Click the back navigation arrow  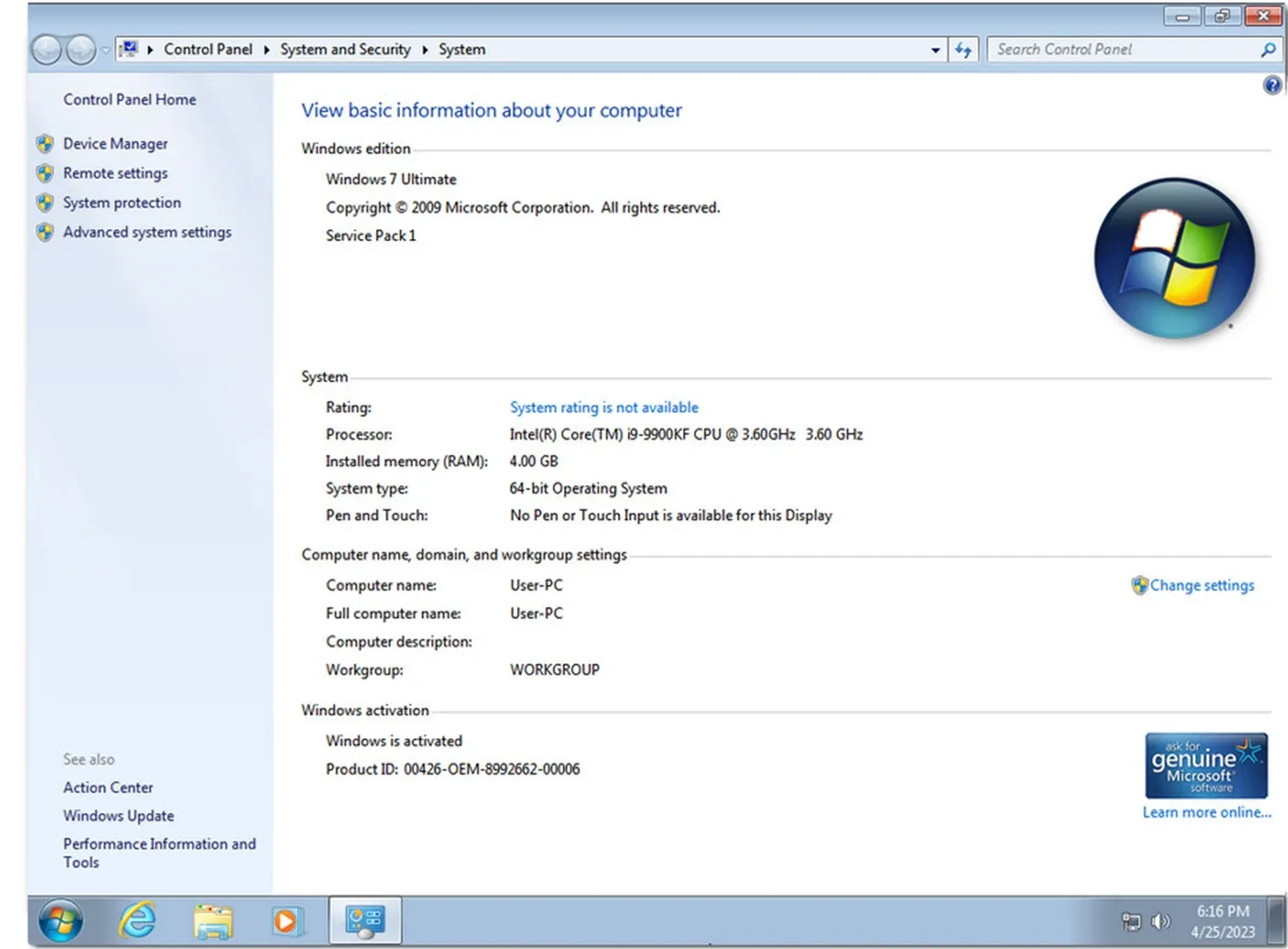coord(47,49)
